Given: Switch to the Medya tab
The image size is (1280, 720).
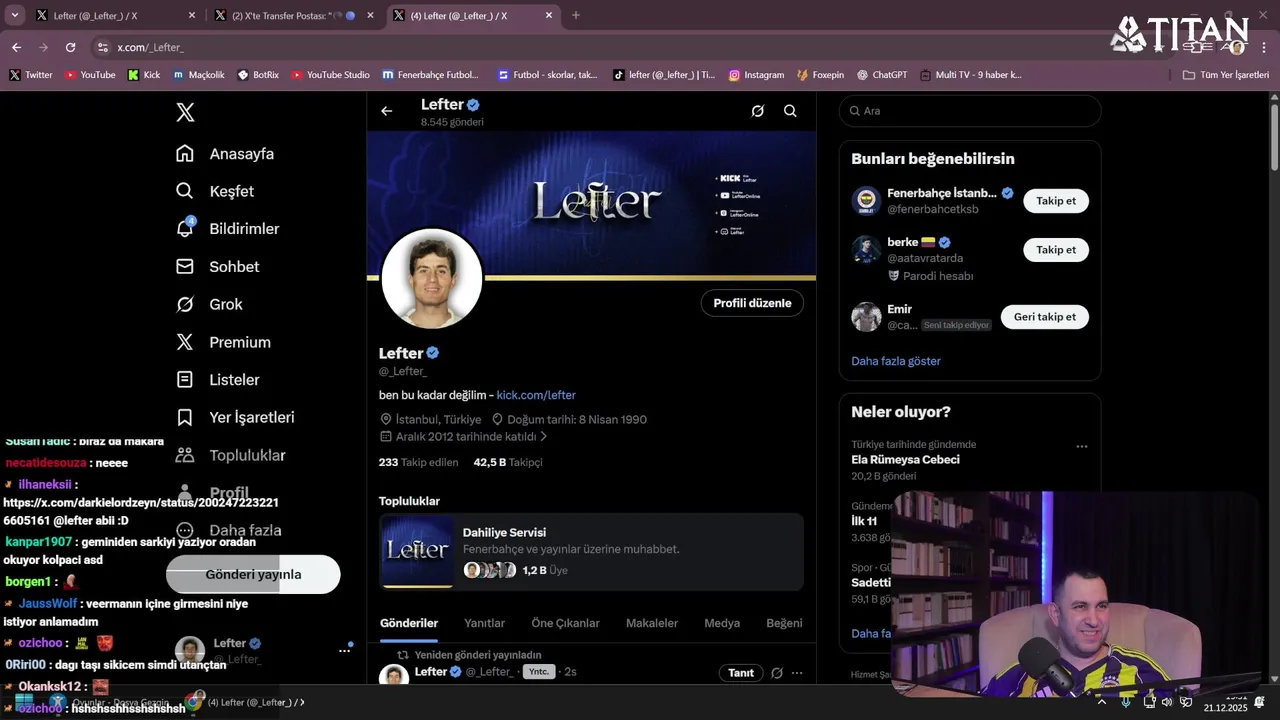Looking at the screenshot, I should (x=722, y=623).
